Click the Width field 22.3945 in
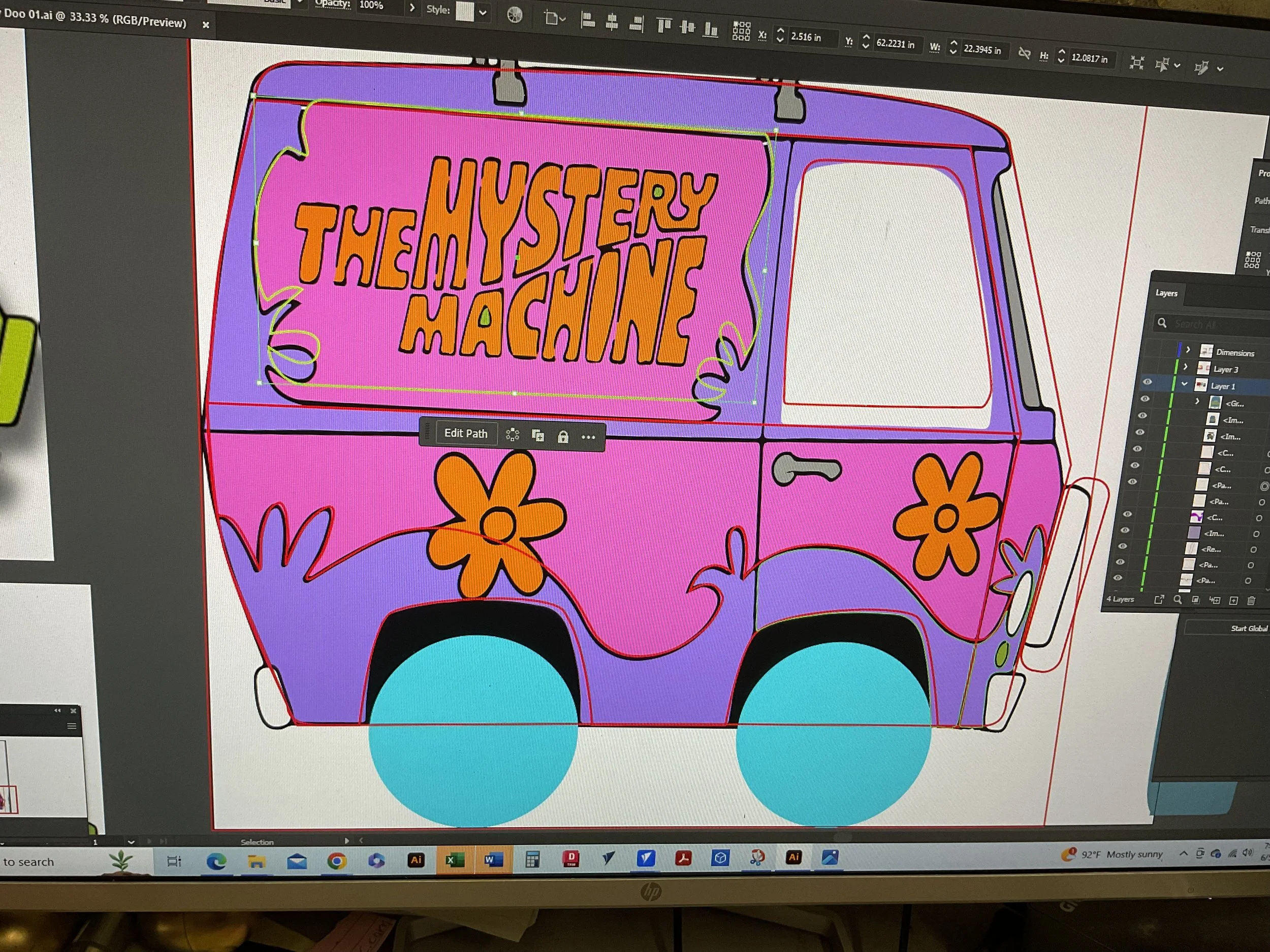 tap(985, 50)
